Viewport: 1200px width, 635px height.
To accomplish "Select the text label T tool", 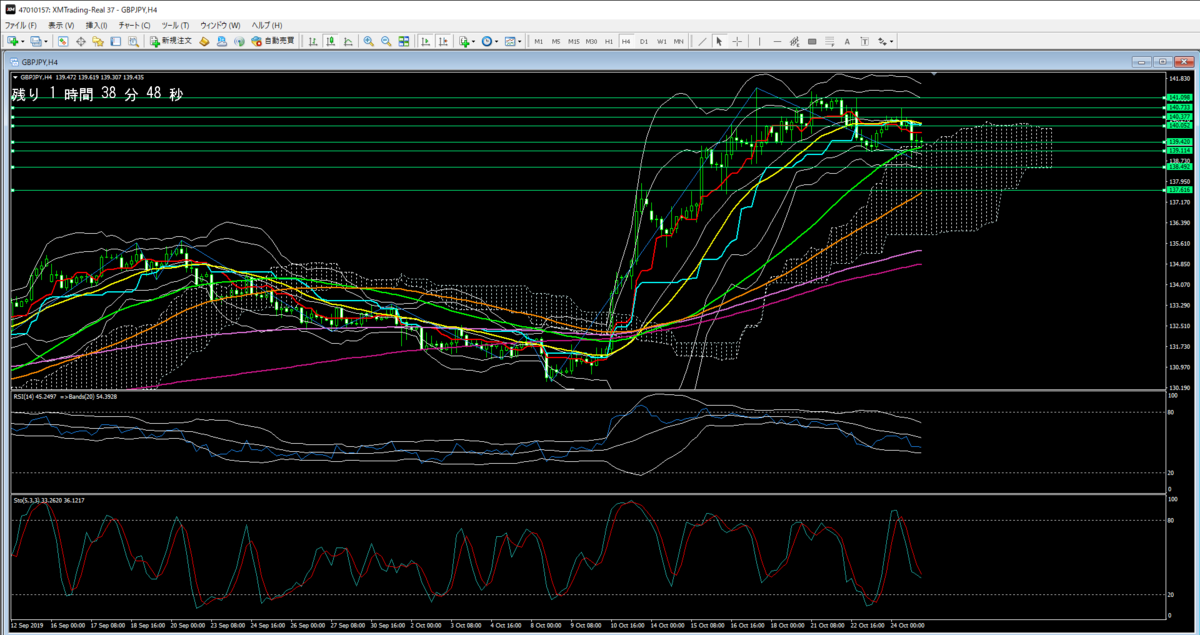I will (864, 41).
